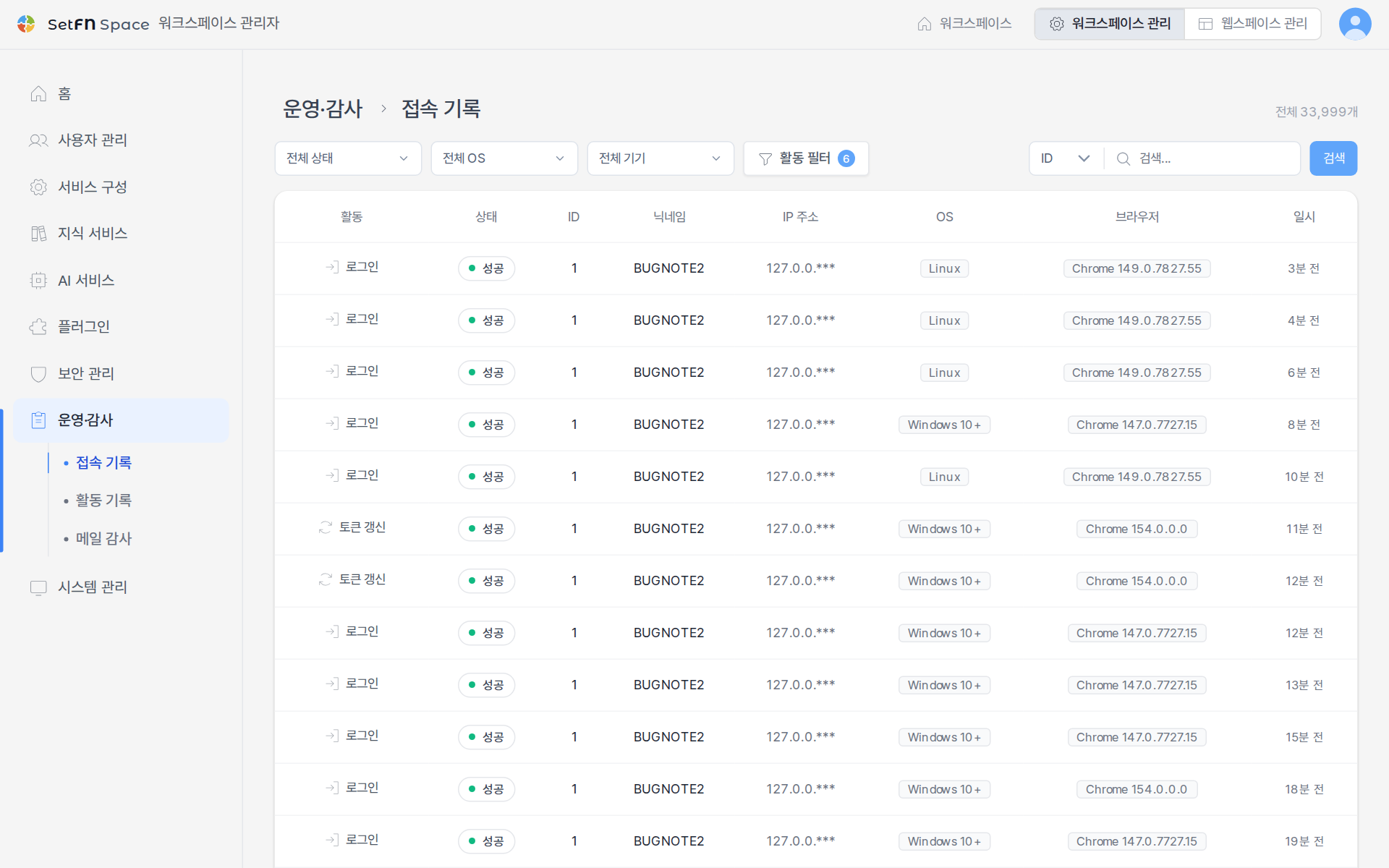
Task: Go to 워크스페이스 link in header
Action: click(x=964, y=24)
